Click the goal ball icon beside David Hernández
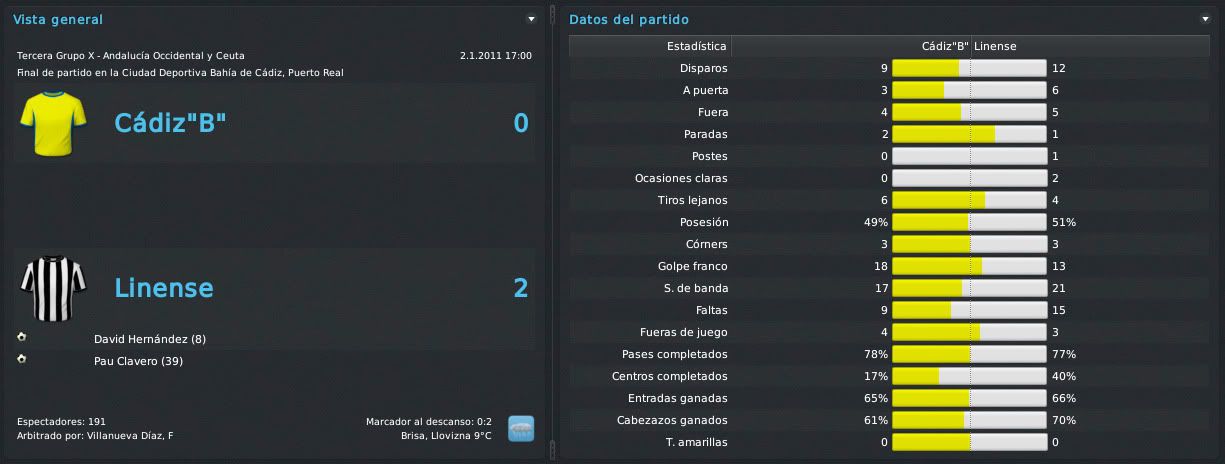This screenshot has height=464, width=1225. 22,337
